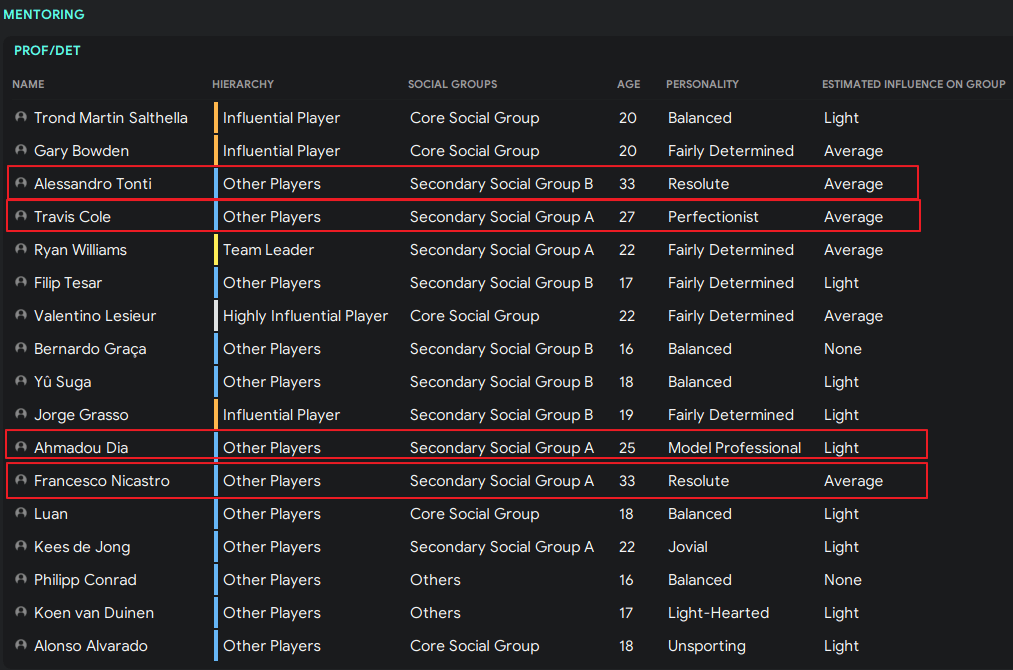
Task: Sort table by the NAME column header
Action: 28,84
